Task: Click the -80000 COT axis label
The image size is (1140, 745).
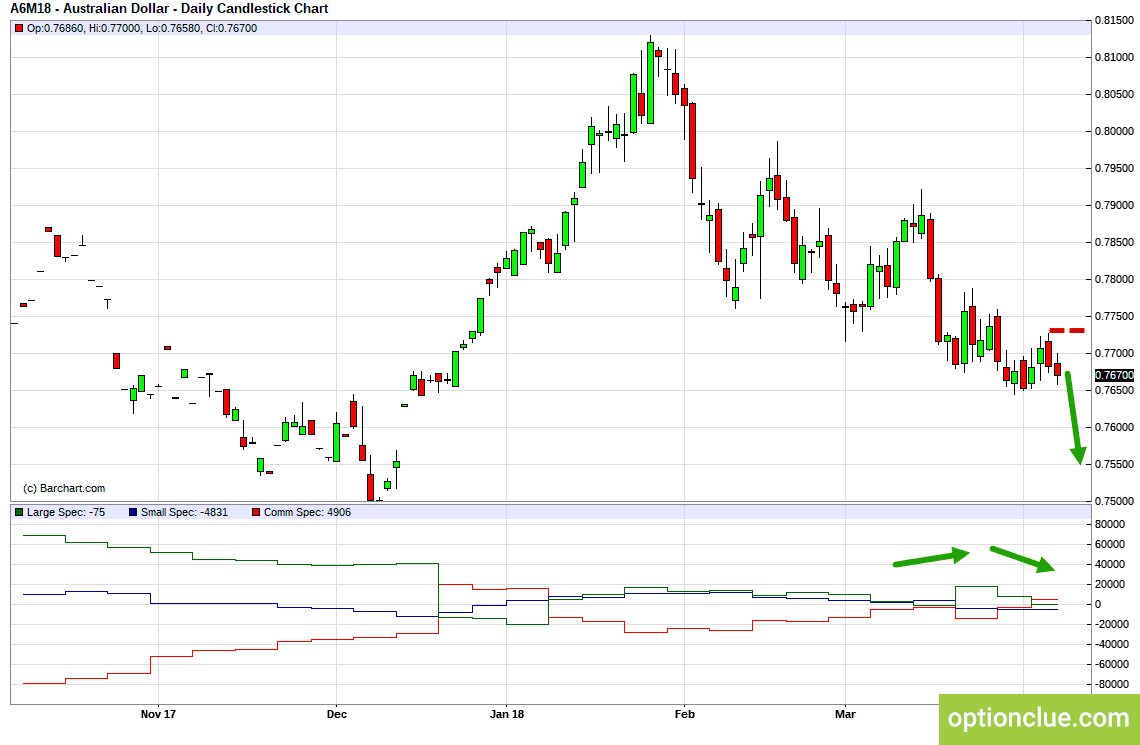Action: (1112, 685)
